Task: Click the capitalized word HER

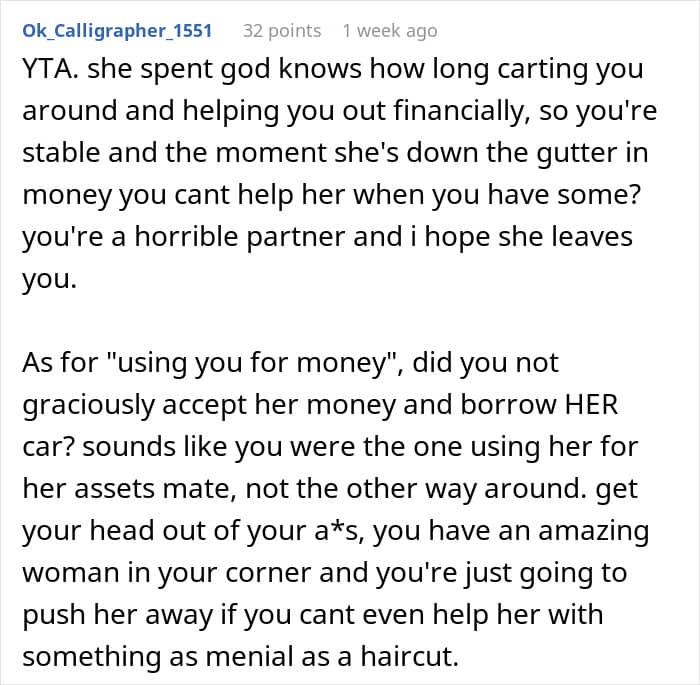Action: coord(591,404)
